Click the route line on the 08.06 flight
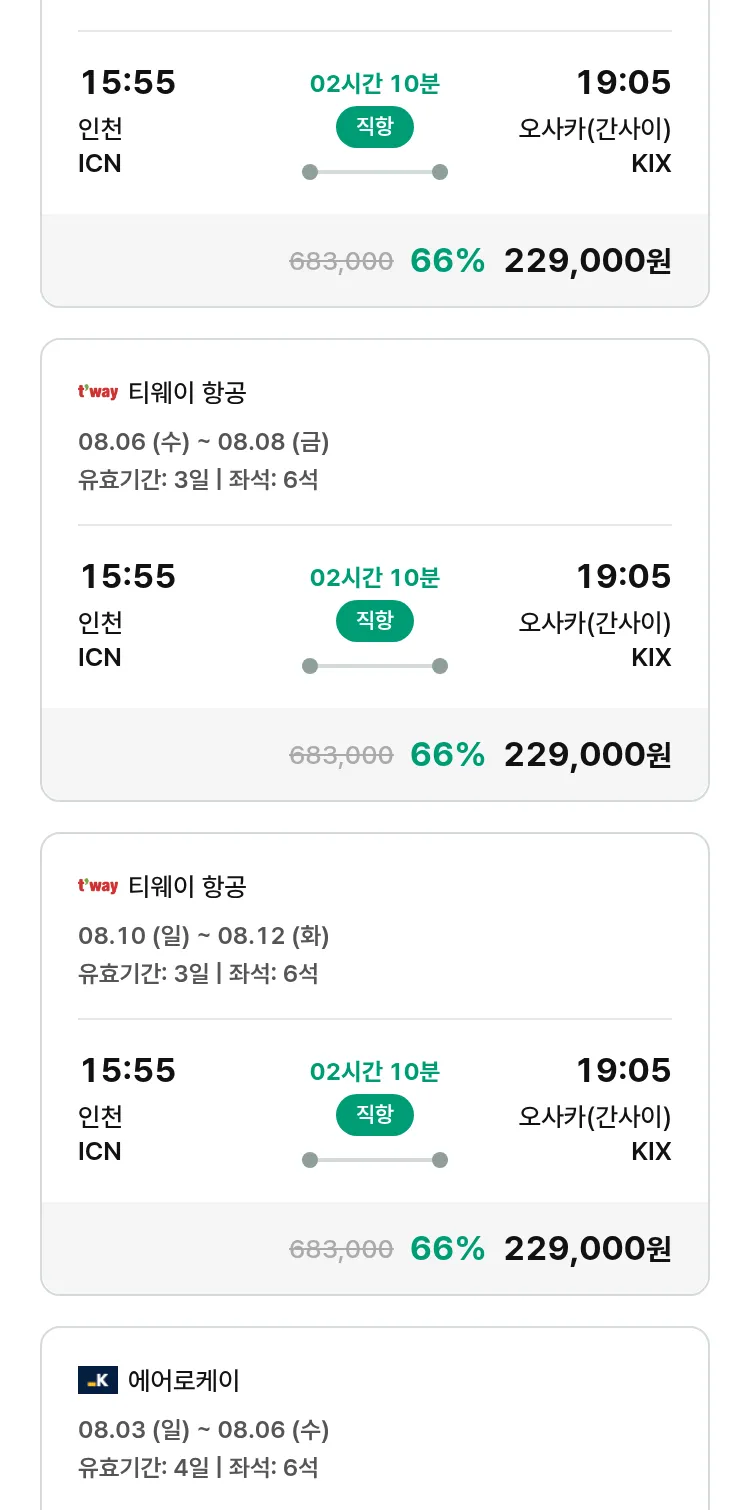This screenshot has width=750, height=1510. pyautogui.click(x=375, y=666)
